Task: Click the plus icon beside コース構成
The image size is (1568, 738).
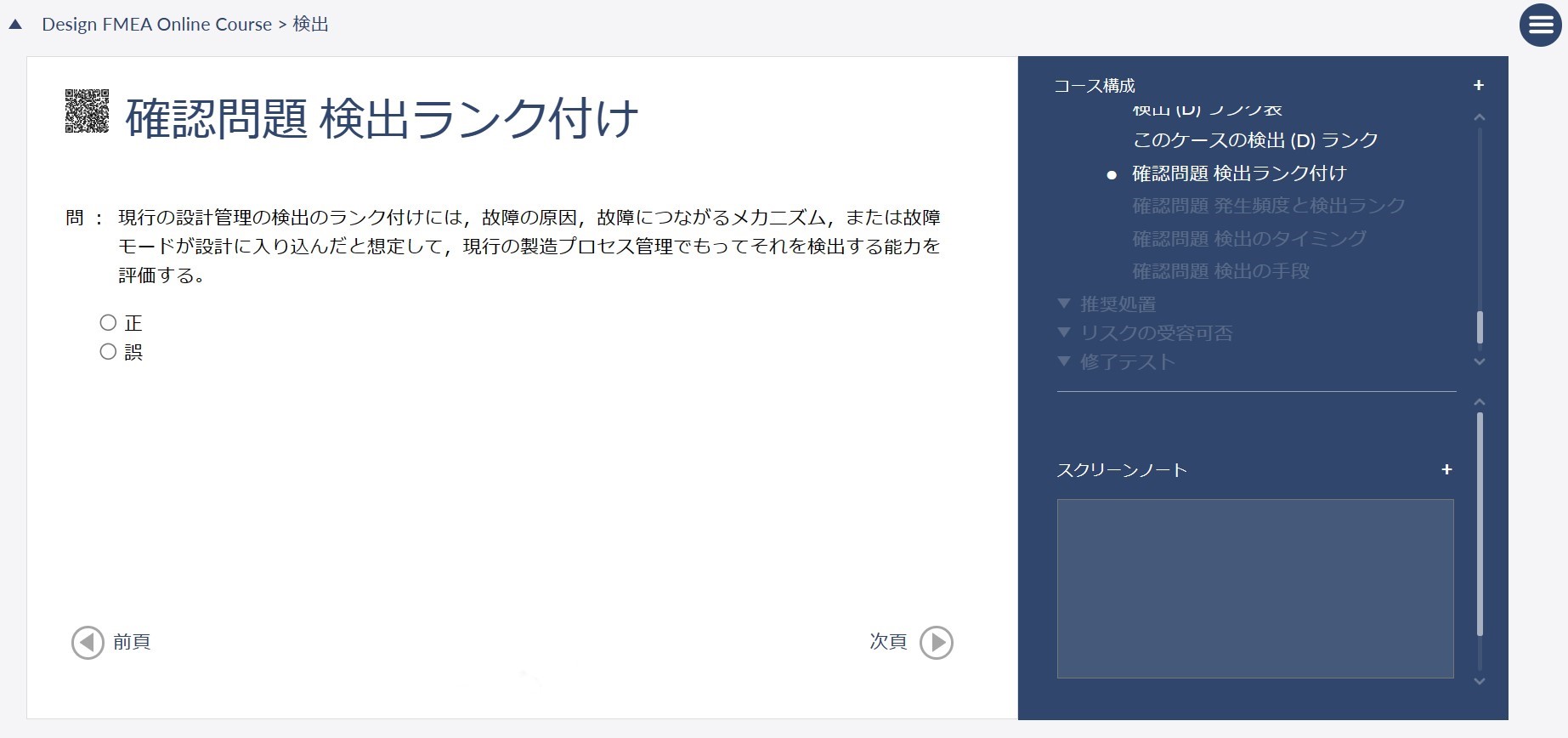Action: click(1479, 85)
